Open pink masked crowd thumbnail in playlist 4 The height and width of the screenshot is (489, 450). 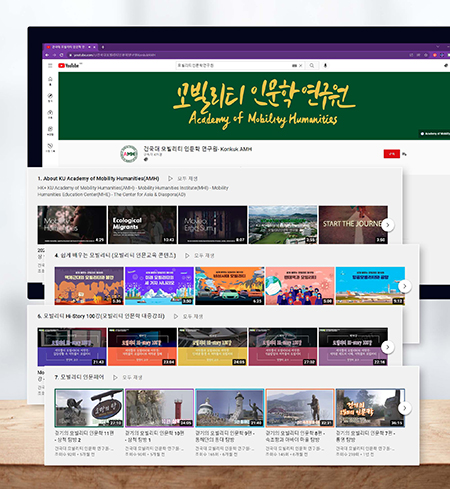(300, 286)
